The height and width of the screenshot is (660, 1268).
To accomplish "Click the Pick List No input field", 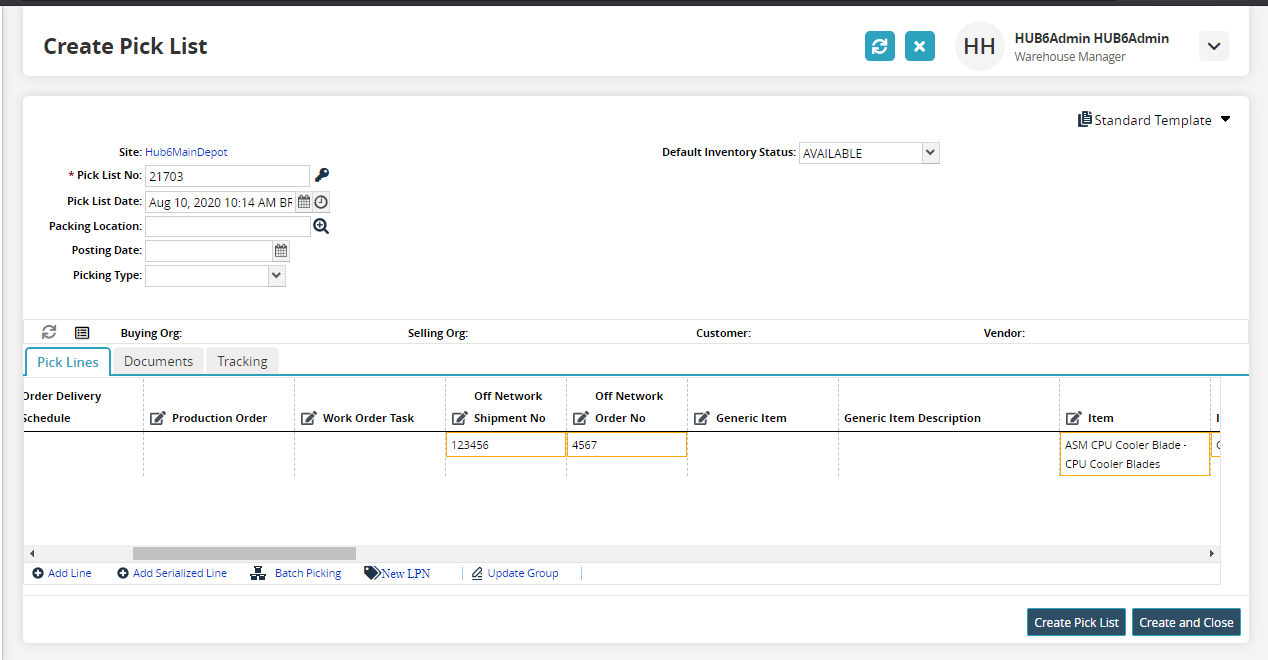I will (227, 176).
